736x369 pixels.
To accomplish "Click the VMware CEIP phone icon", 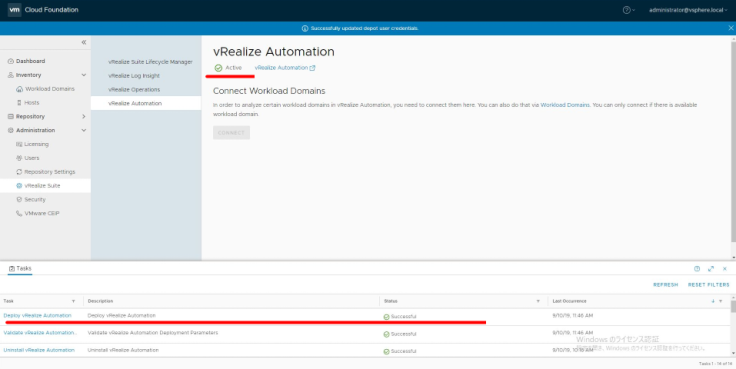I will tap(19, 213).
